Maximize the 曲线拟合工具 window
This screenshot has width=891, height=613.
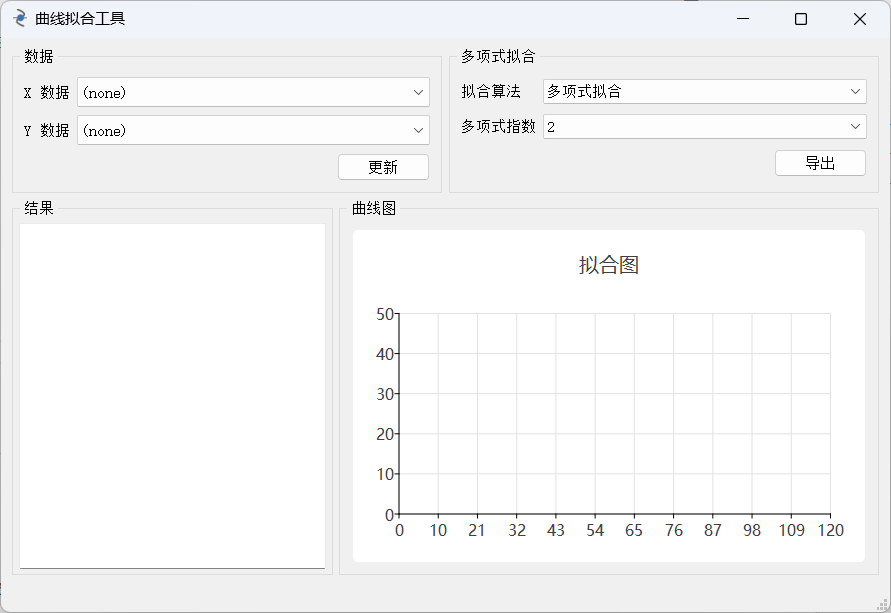[x=800, y=19]
